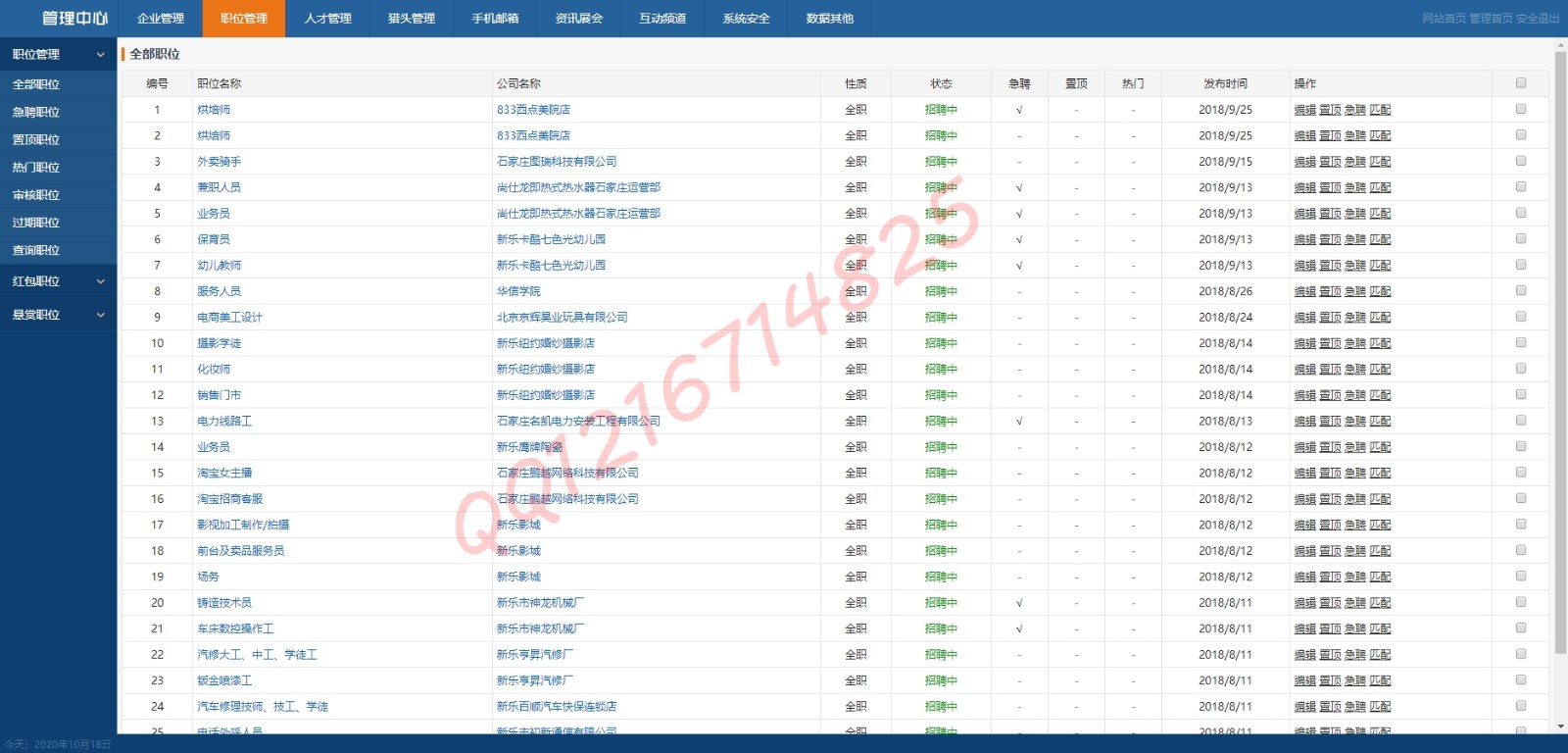1568x753 pixels.
Task: Click 招聘中 status in 销售门市 row
Action: pyautogui.click(x=941, y=395)
